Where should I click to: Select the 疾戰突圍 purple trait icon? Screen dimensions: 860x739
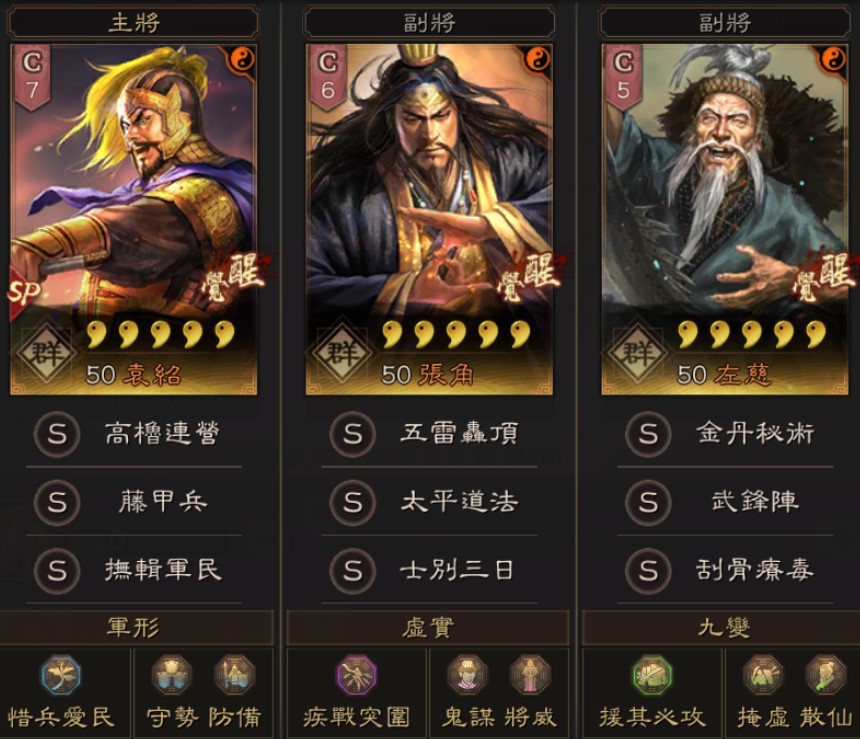click(357, 675)
